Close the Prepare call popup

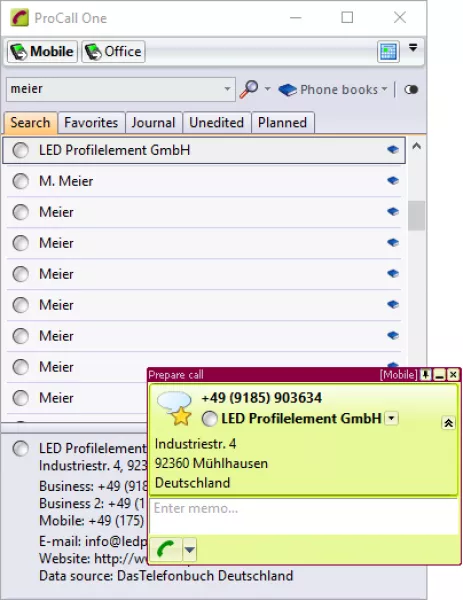tap(453, 375)
